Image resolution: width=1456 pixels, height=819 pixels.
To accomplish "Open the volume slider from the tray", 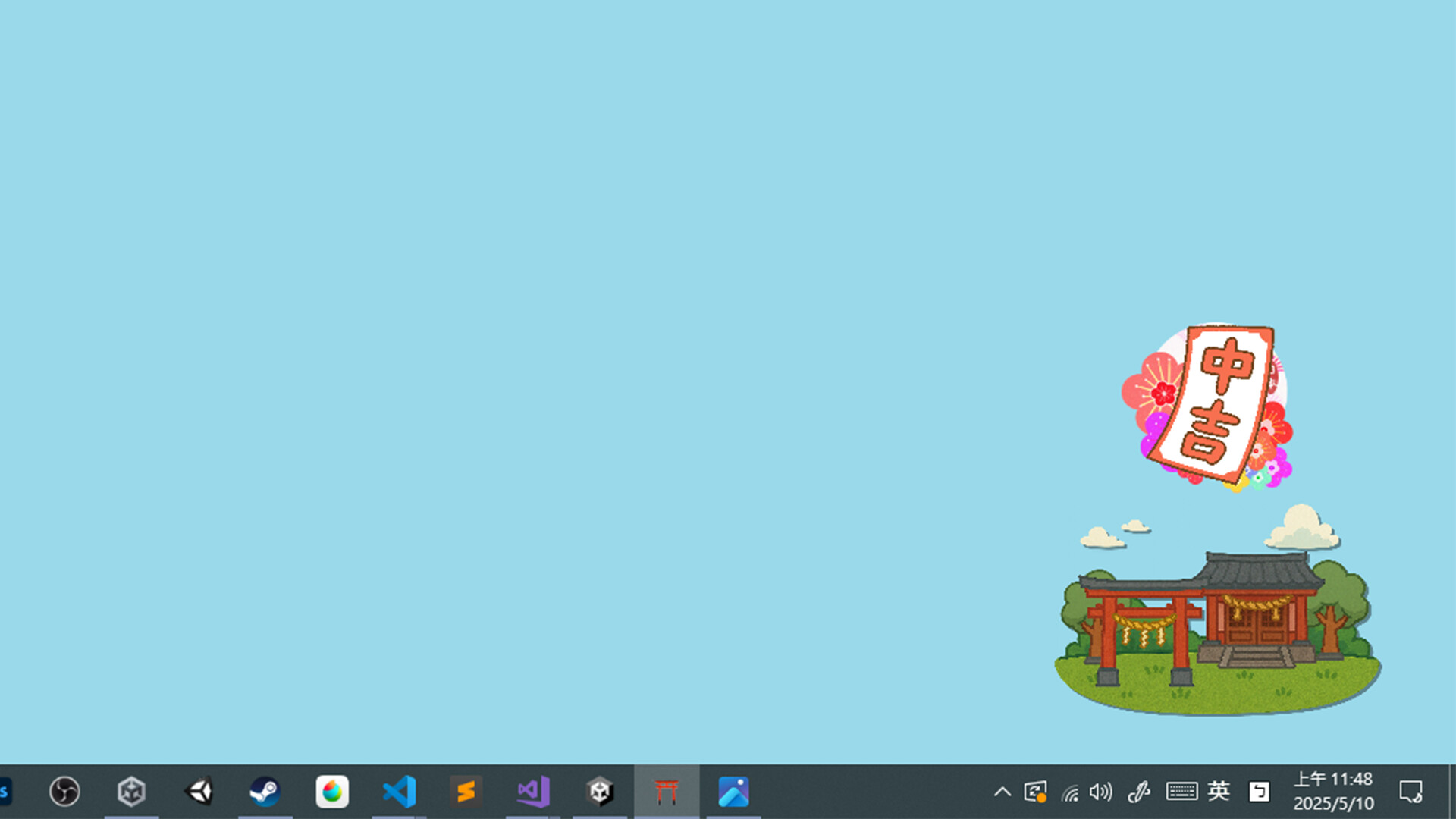I will (x=1100, y=792).
